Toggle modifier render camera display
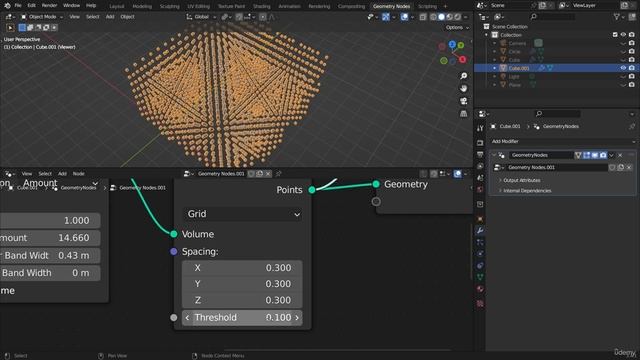 point(603,155)
